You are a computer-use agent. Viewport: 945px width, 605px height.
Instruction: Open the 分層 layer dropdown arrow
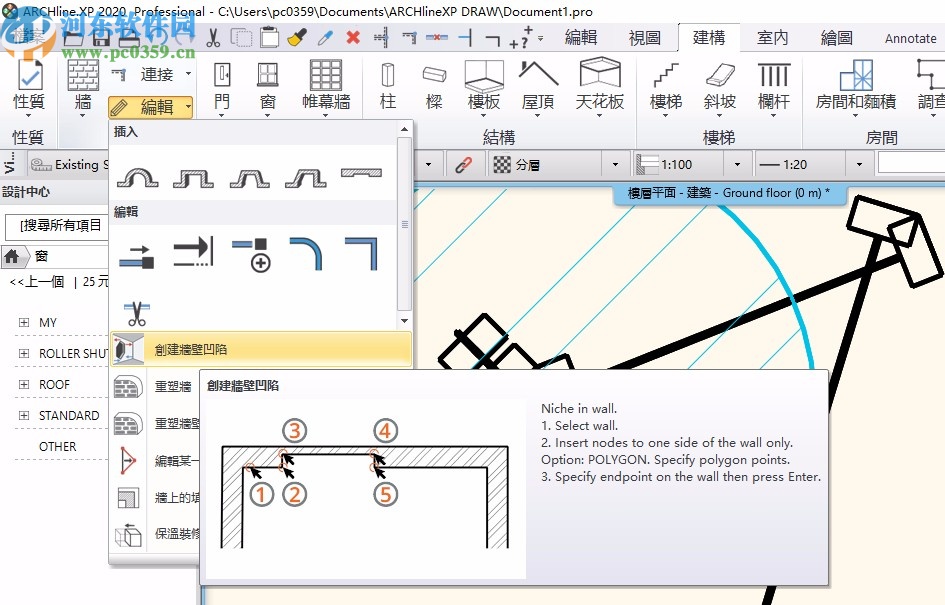tap(615, 165)
